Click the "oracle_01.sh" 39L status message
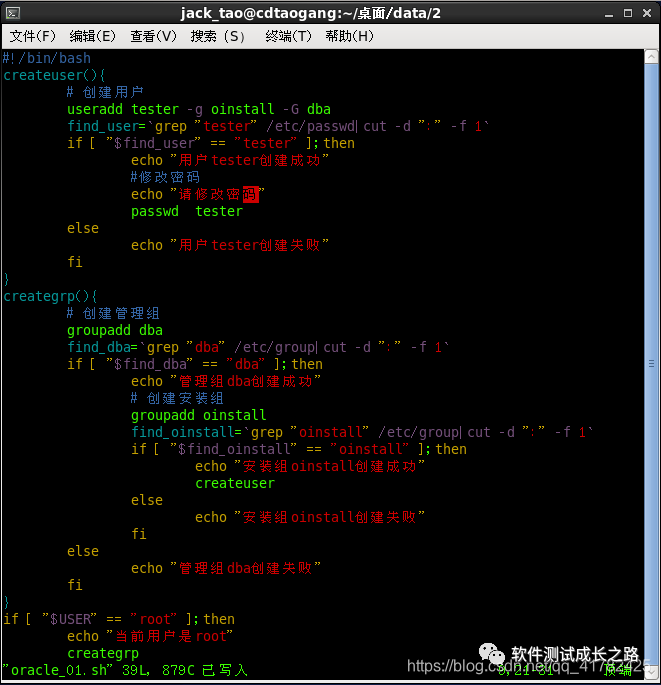 [x=125, y=670]
